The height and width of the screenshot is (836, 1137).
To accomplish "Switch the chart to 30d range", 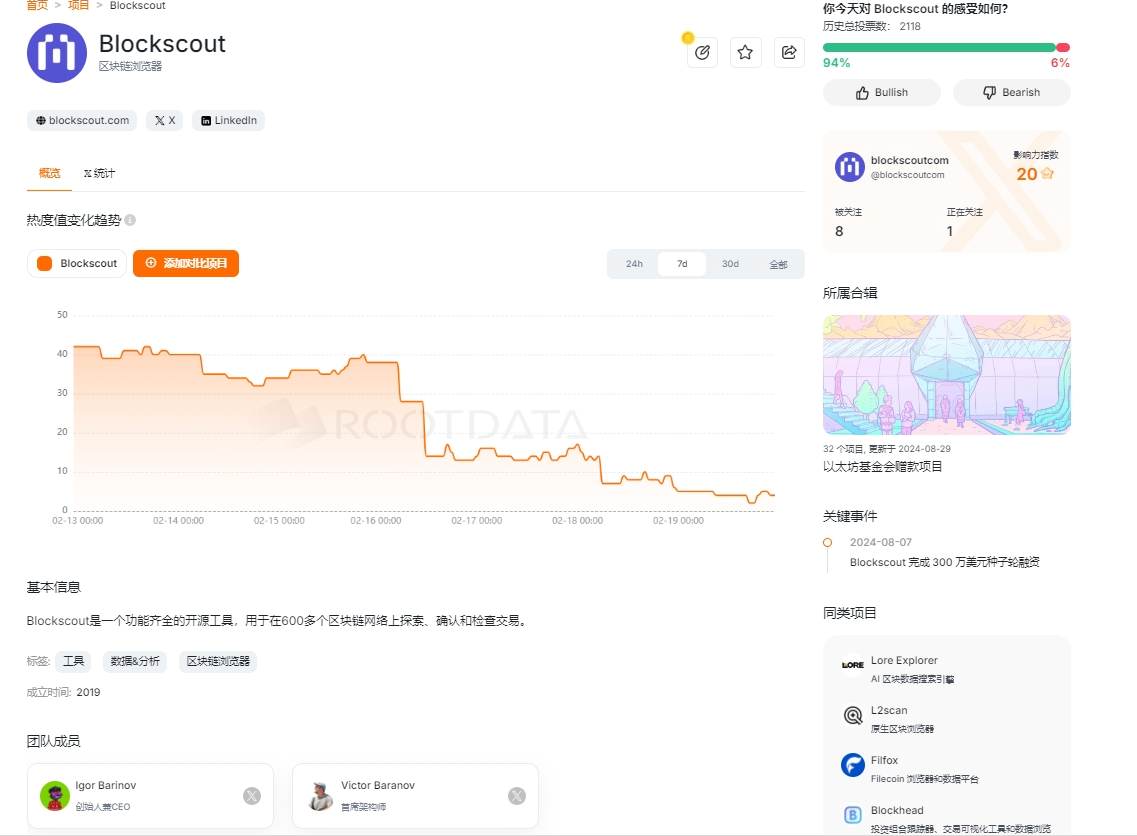I will coord(730,264).
